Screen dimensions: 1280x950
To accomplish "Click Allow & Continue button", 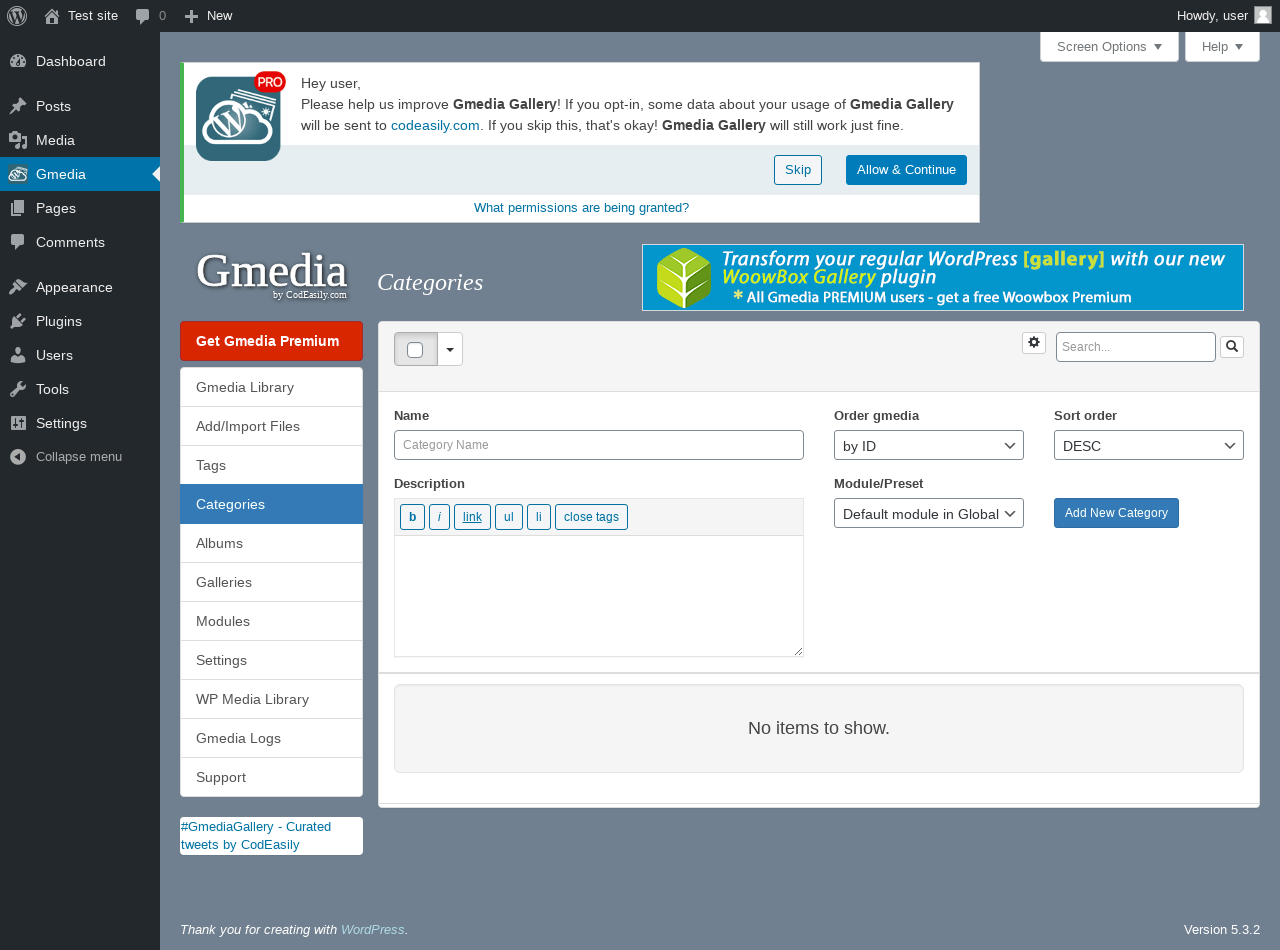I will (906, 170).
